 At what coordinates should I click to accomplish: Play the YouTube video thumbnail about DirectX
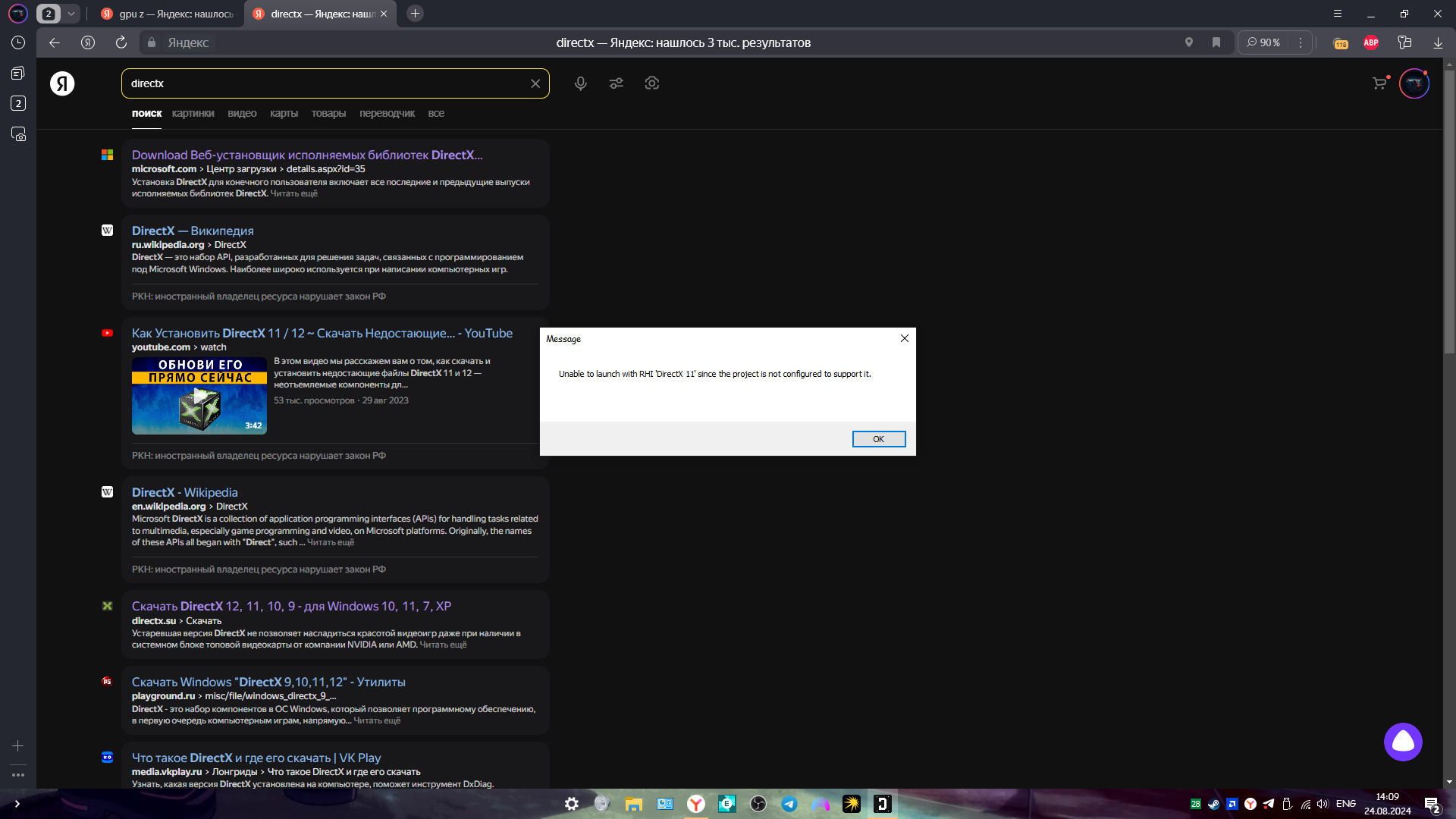199,396
